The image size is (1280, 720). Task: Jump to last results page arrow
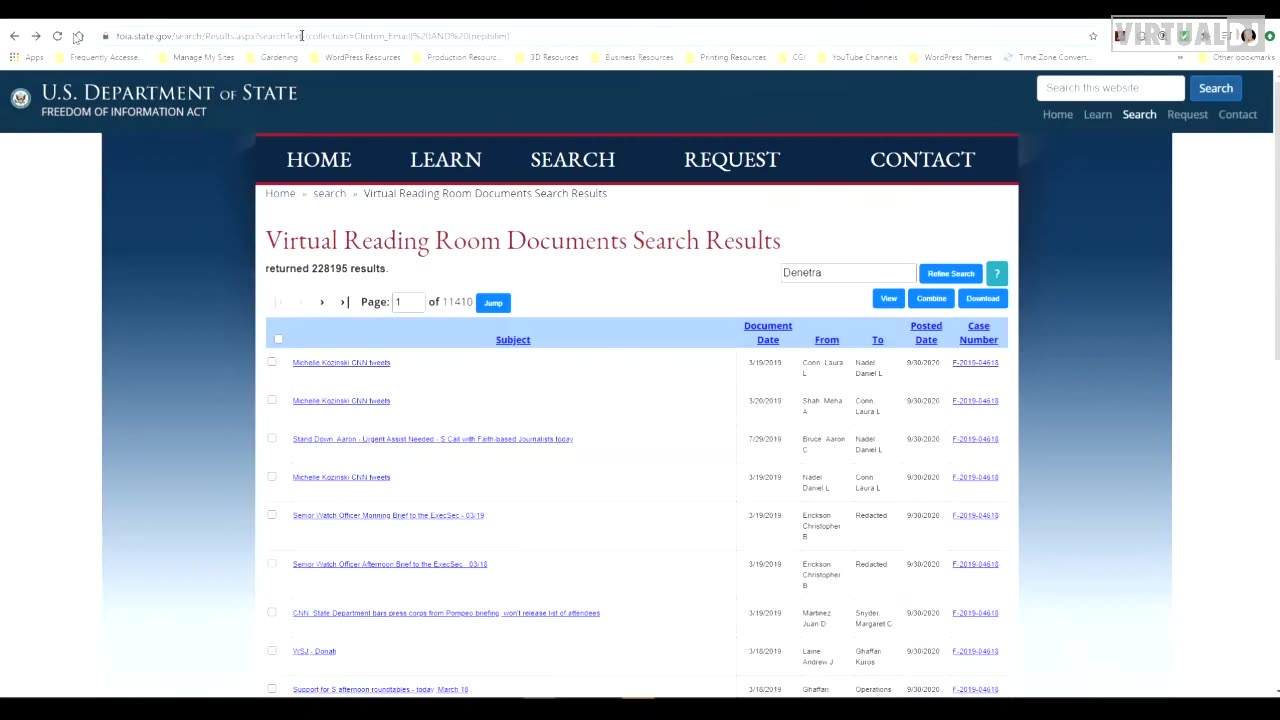(344, 302)
